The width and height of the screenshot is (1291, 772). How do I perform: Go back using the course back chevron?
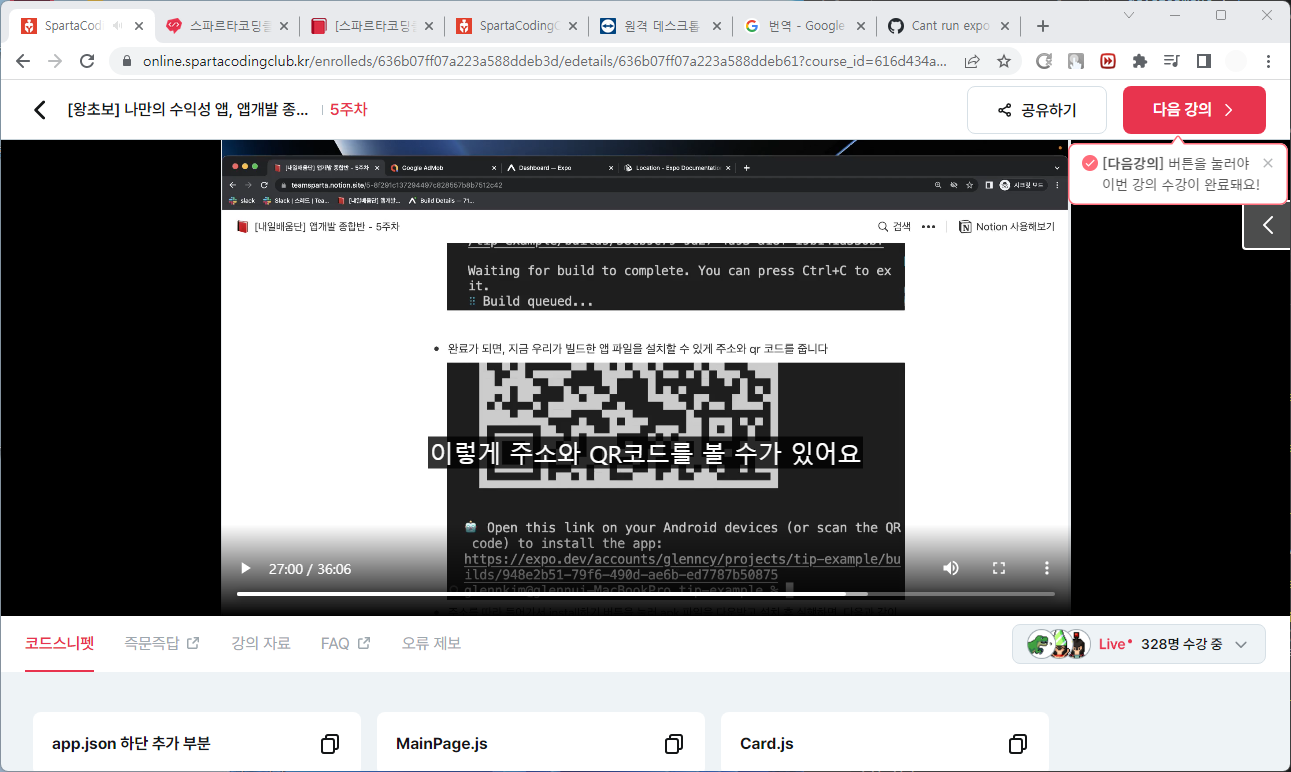coord(40,110)
